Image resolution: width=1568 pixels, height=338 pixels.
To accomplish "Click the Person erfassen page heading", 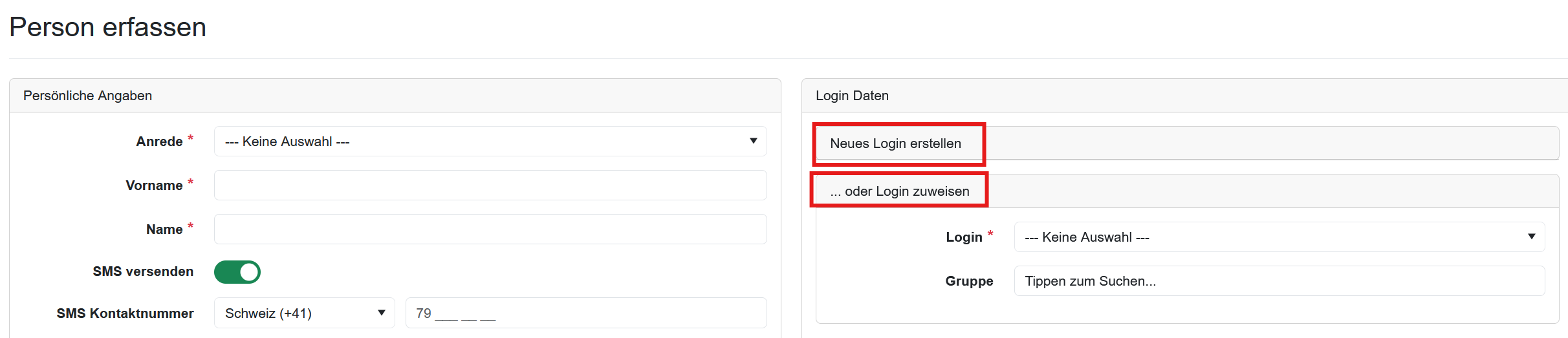I will (x=108, y=27).
